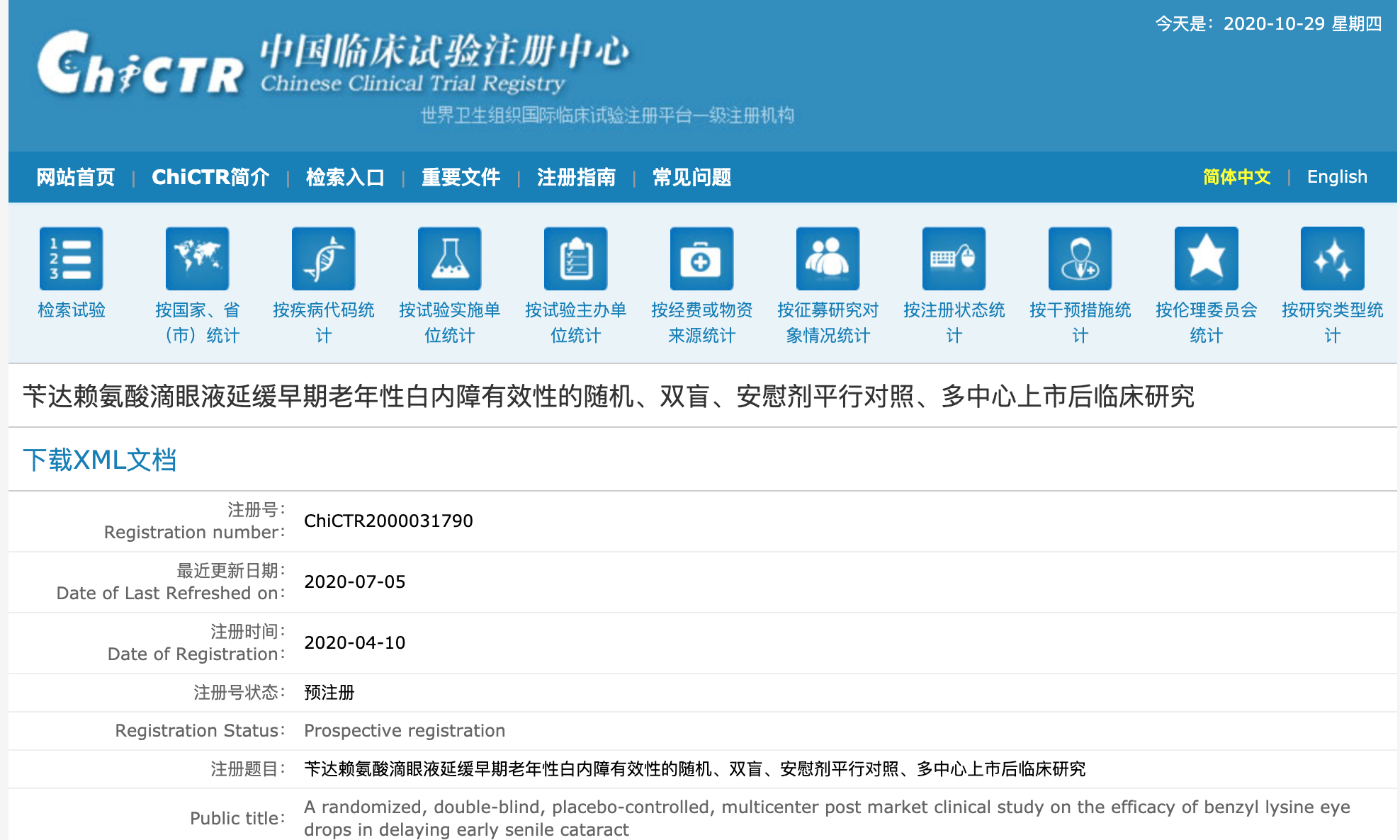
Task: Open the ChiCTR简介 menu item
Action: [x=210, y=177]
